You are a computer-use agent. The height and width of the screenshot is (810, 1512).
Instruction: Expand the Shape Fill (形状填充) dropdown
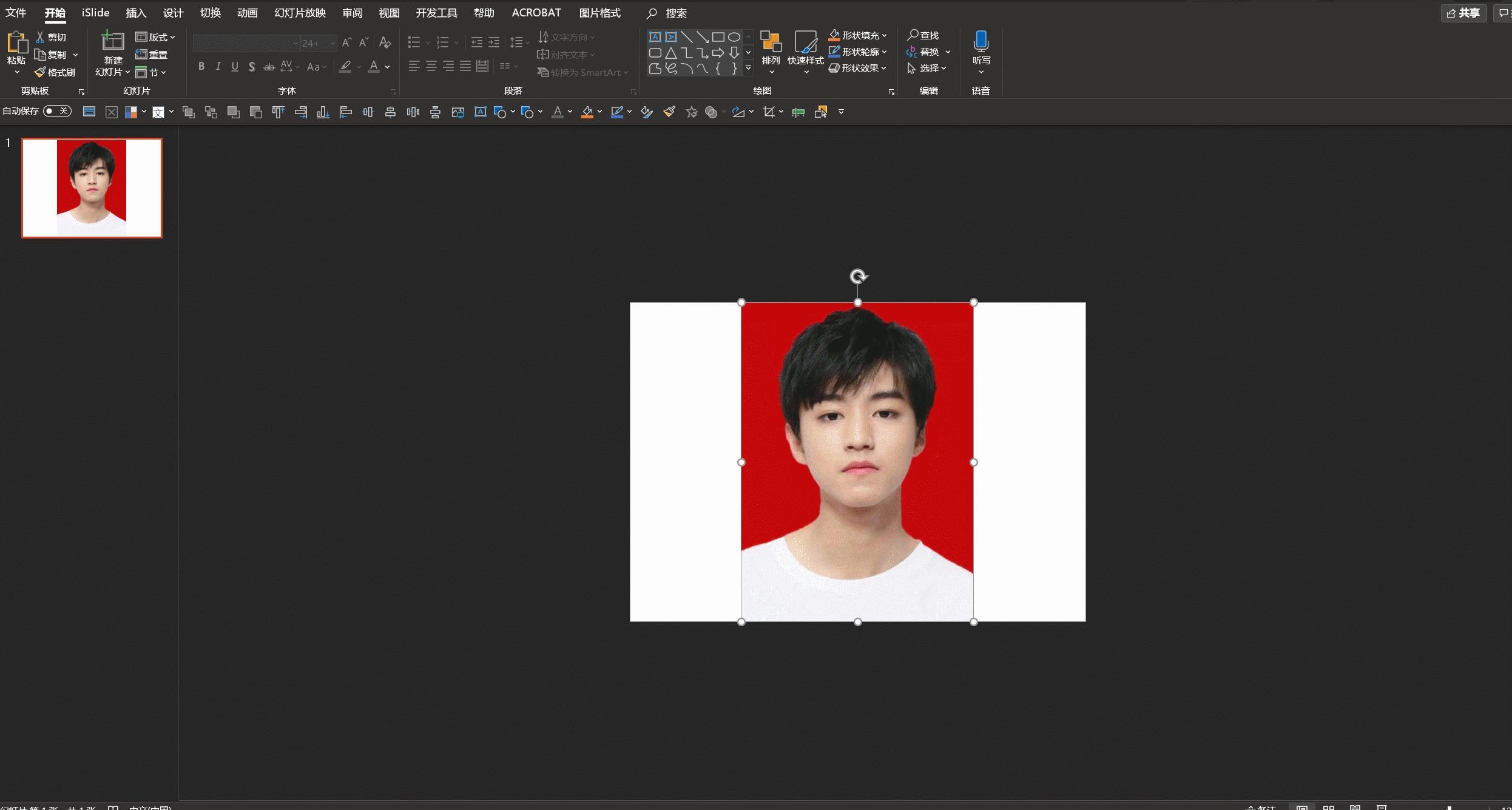(x=884, y=36)
